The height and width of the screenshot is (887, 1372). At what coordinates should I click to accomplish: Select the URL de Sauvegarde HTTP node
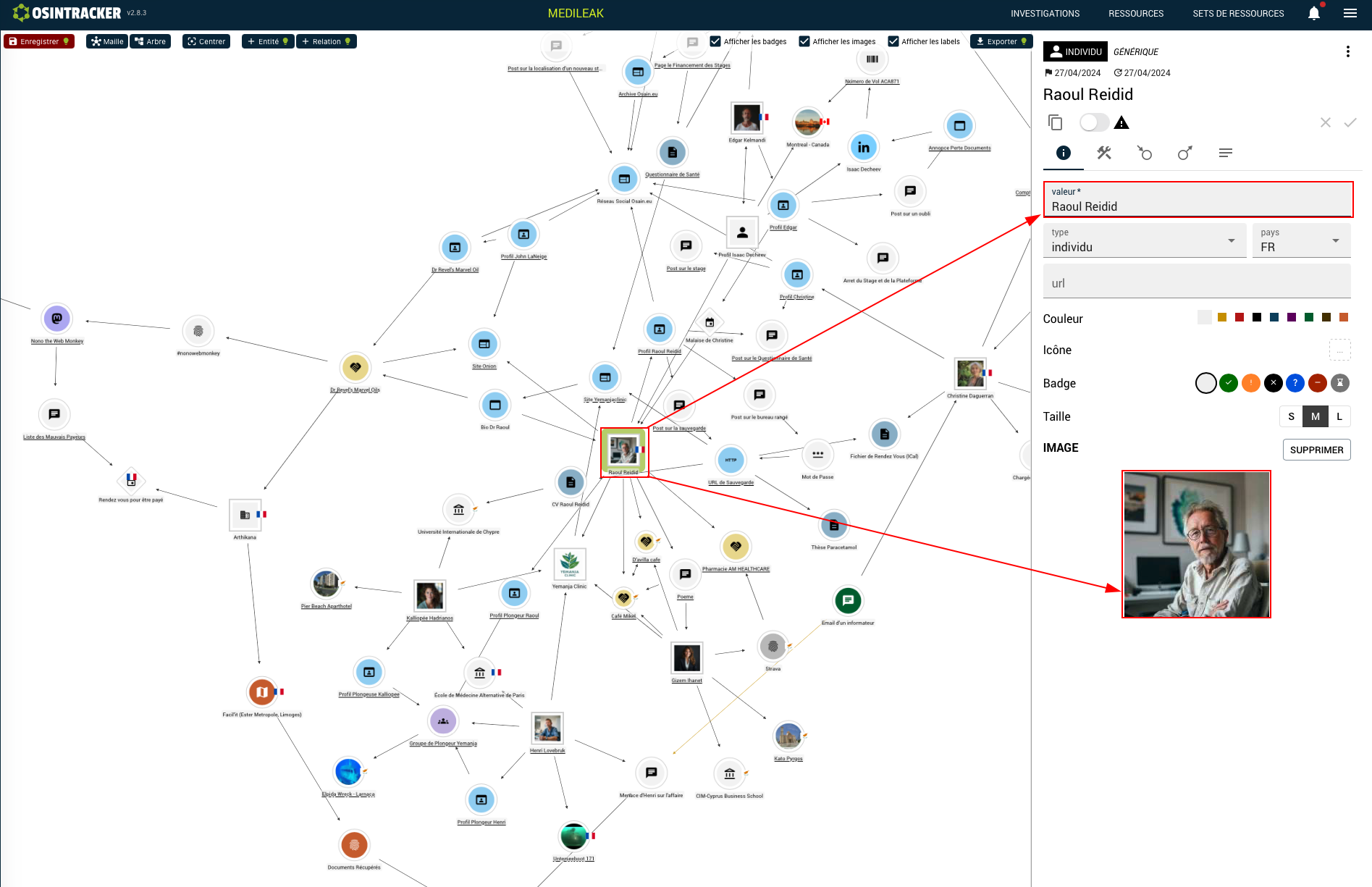731,460
